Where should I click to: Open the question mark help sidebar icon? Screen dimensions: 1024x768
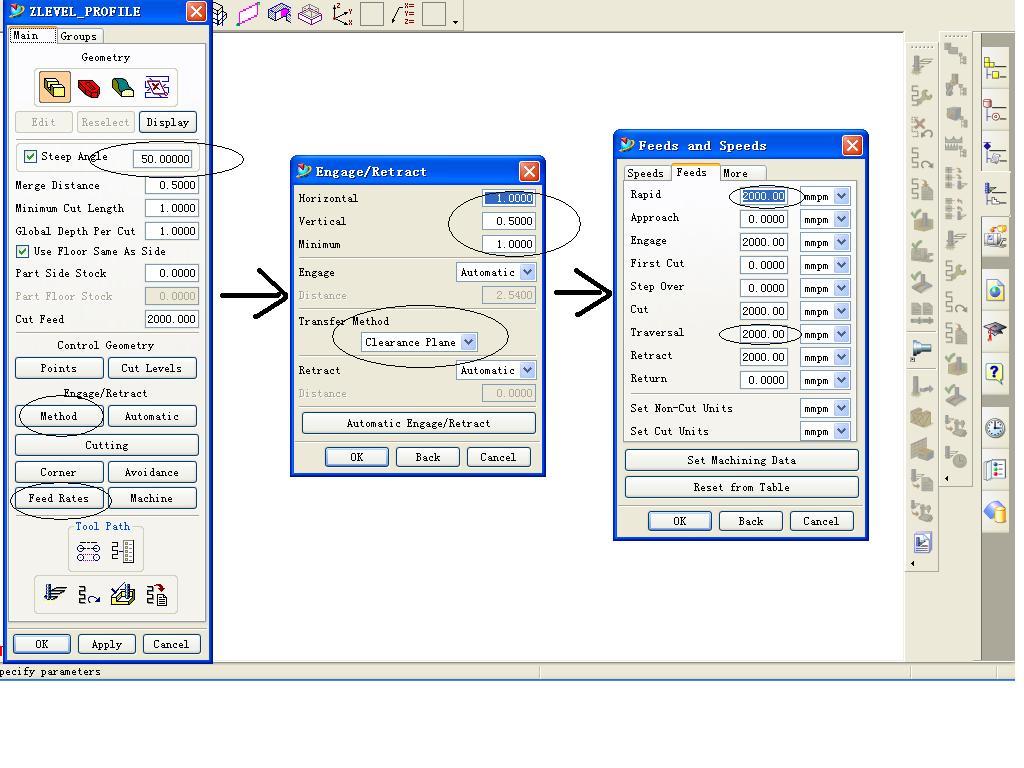tap(995, 374)
